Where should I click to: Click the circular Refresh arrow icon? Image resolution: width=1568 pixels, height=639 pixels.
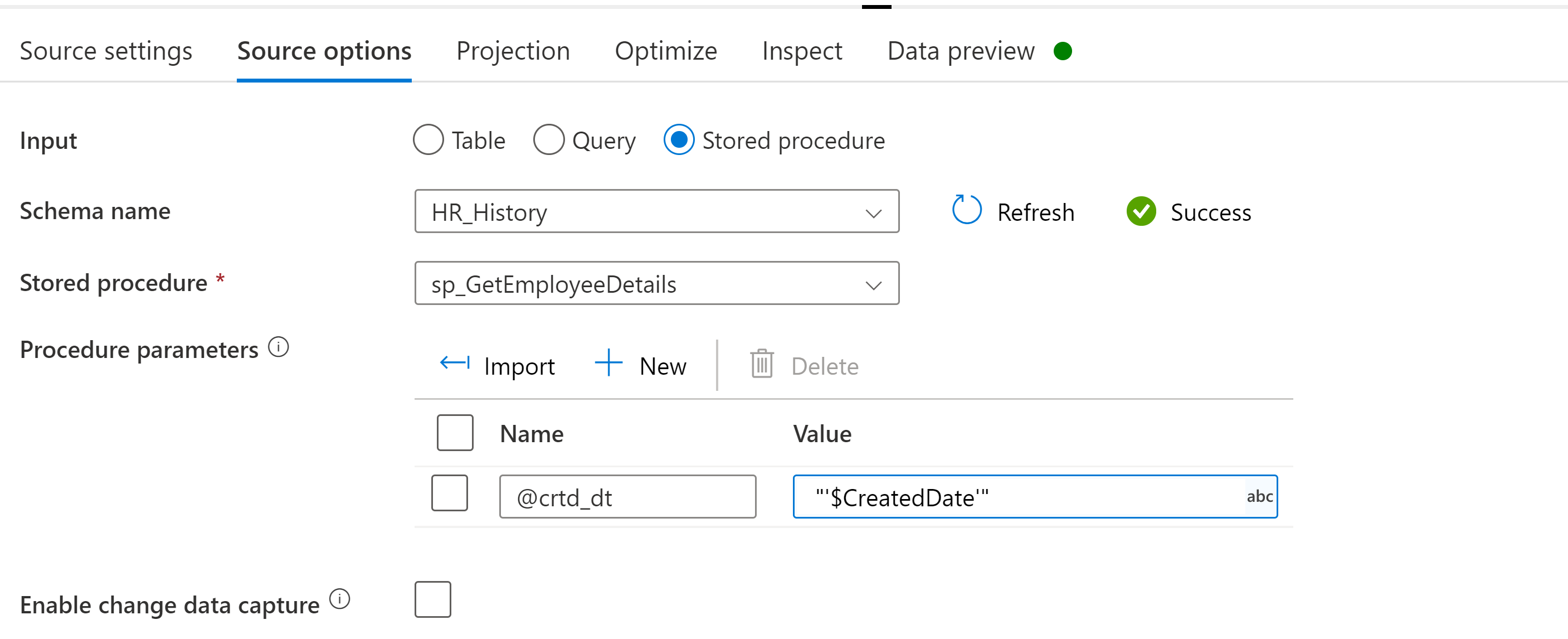[x=966, y=211]
